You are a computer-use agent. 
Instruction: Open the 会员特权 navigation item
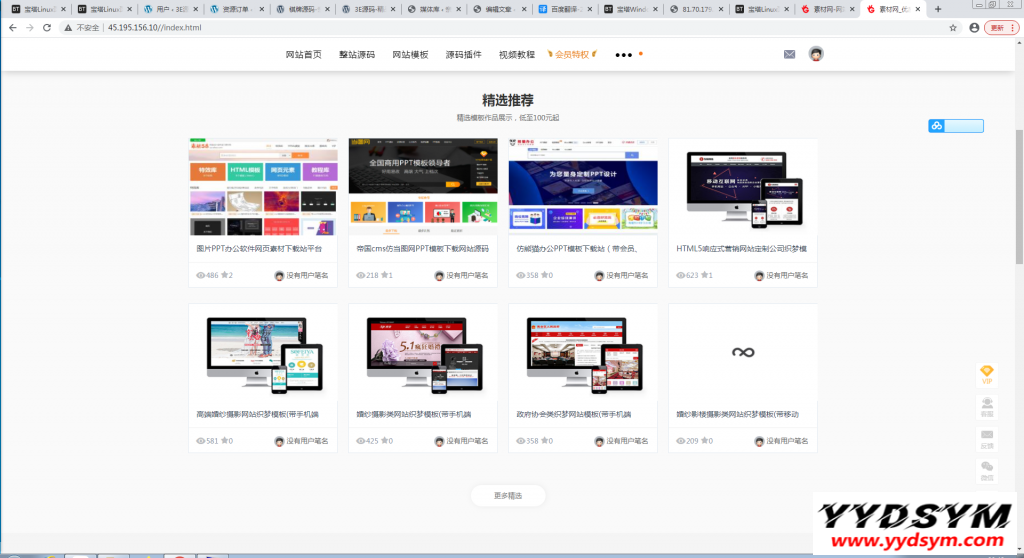coord(574,55)
